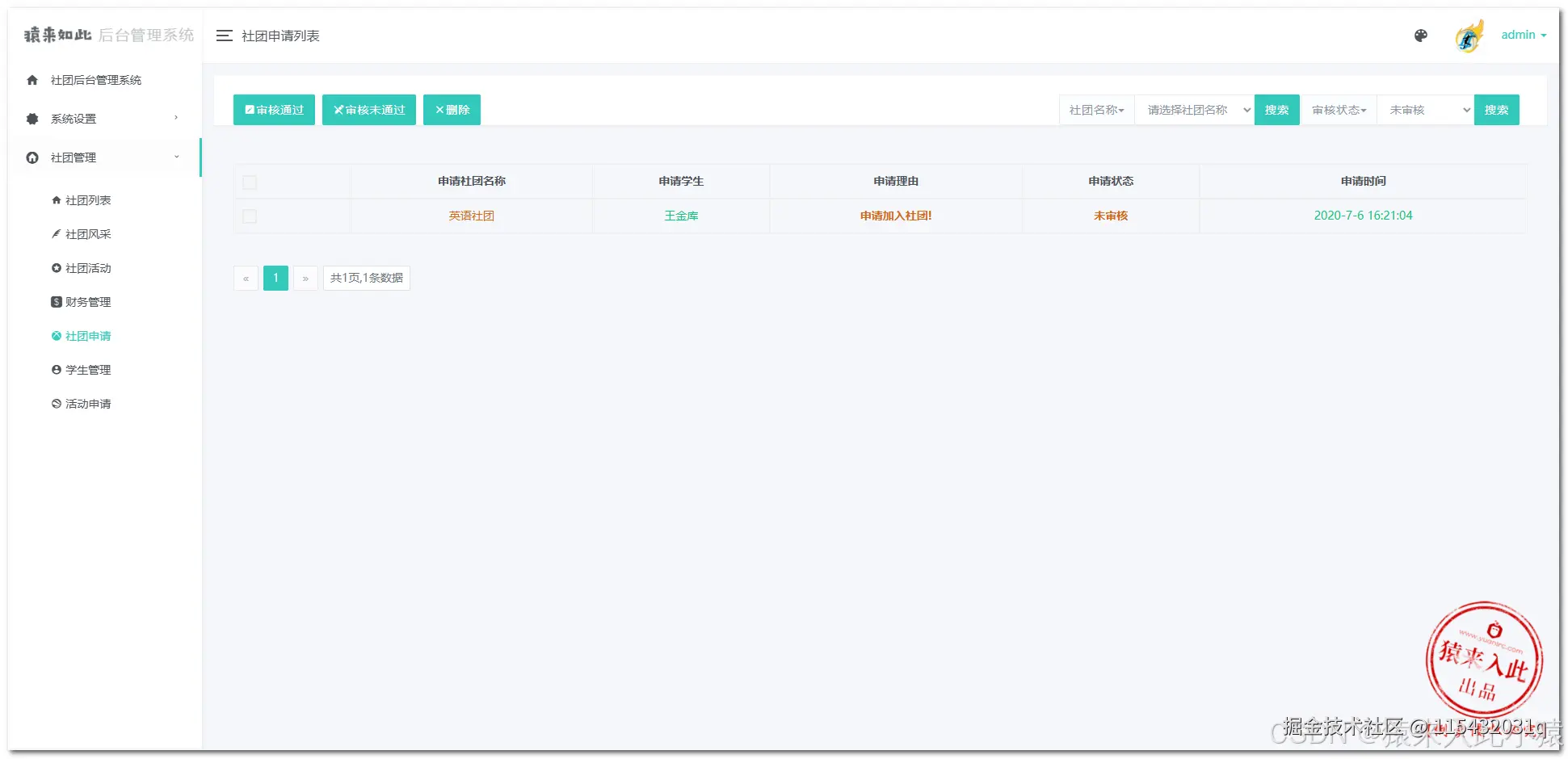Click 社团申请 in the sidebar
The width and height of the screenshot is (1568, 759).
pos(88,336)
